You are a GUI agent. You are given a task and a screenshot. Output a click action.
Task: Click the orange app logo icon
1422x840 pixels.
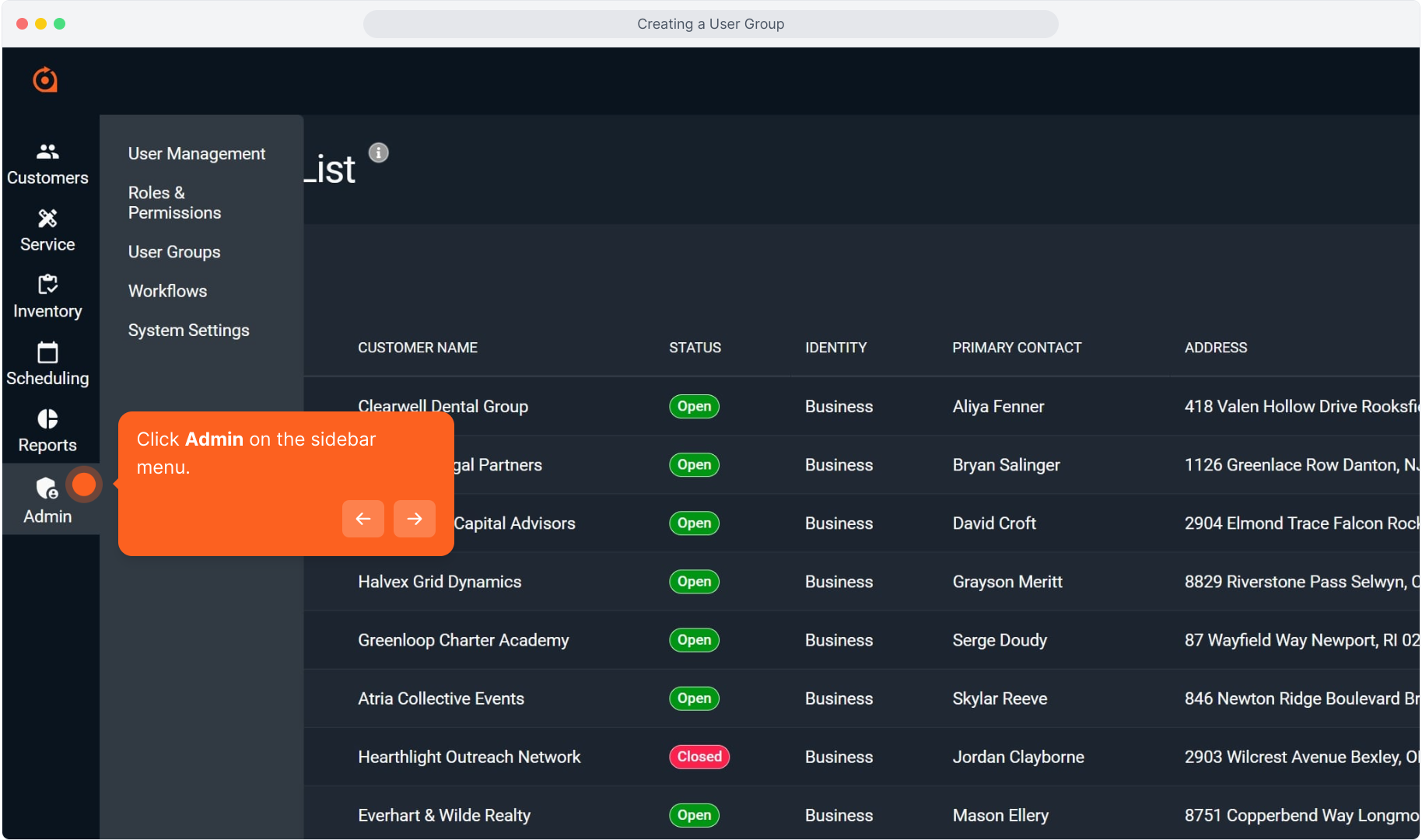pyautogui.click(x=45, y=79)
